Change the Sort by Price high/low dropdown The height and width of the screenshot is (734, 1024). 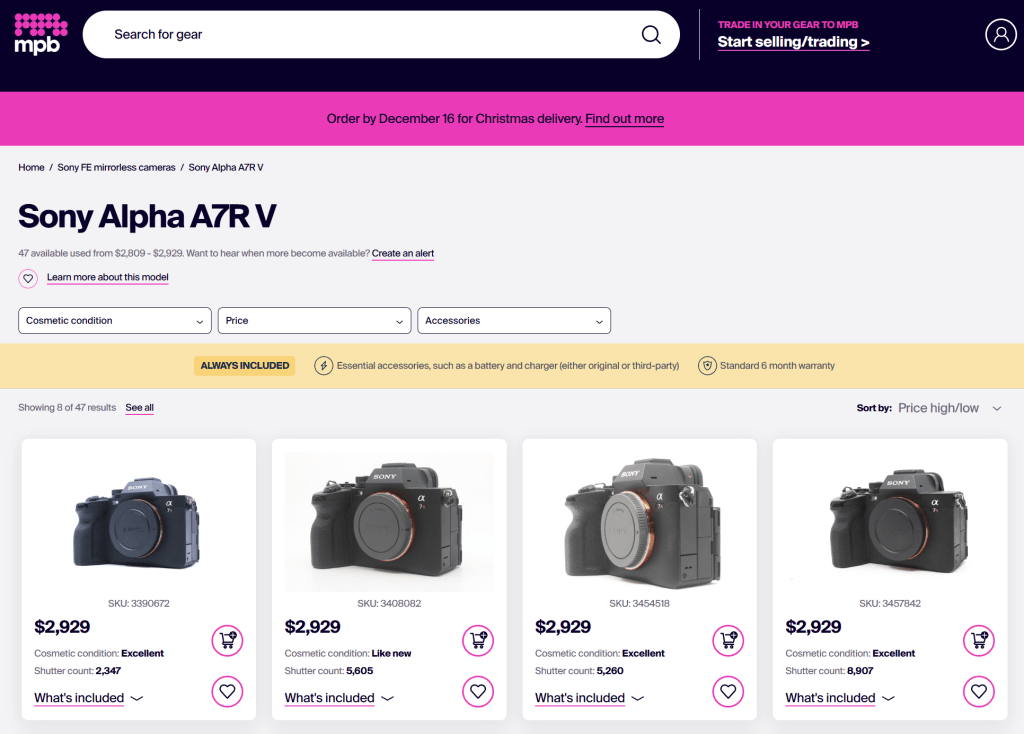click(x=948, y=408)
